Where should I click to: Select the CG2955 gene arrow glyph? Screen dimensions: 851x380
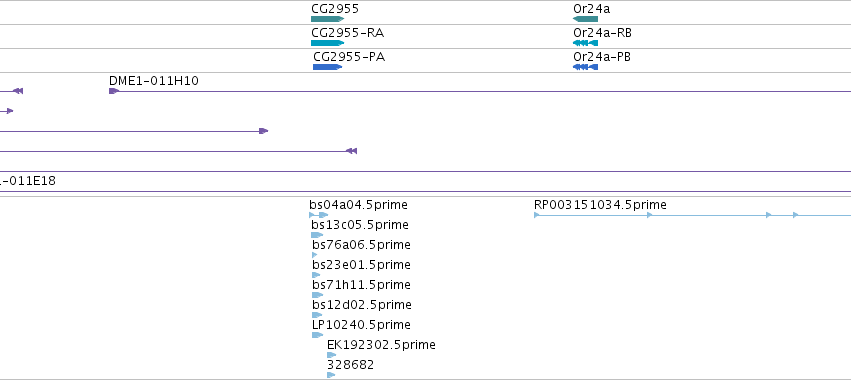[x=327, y=19]
